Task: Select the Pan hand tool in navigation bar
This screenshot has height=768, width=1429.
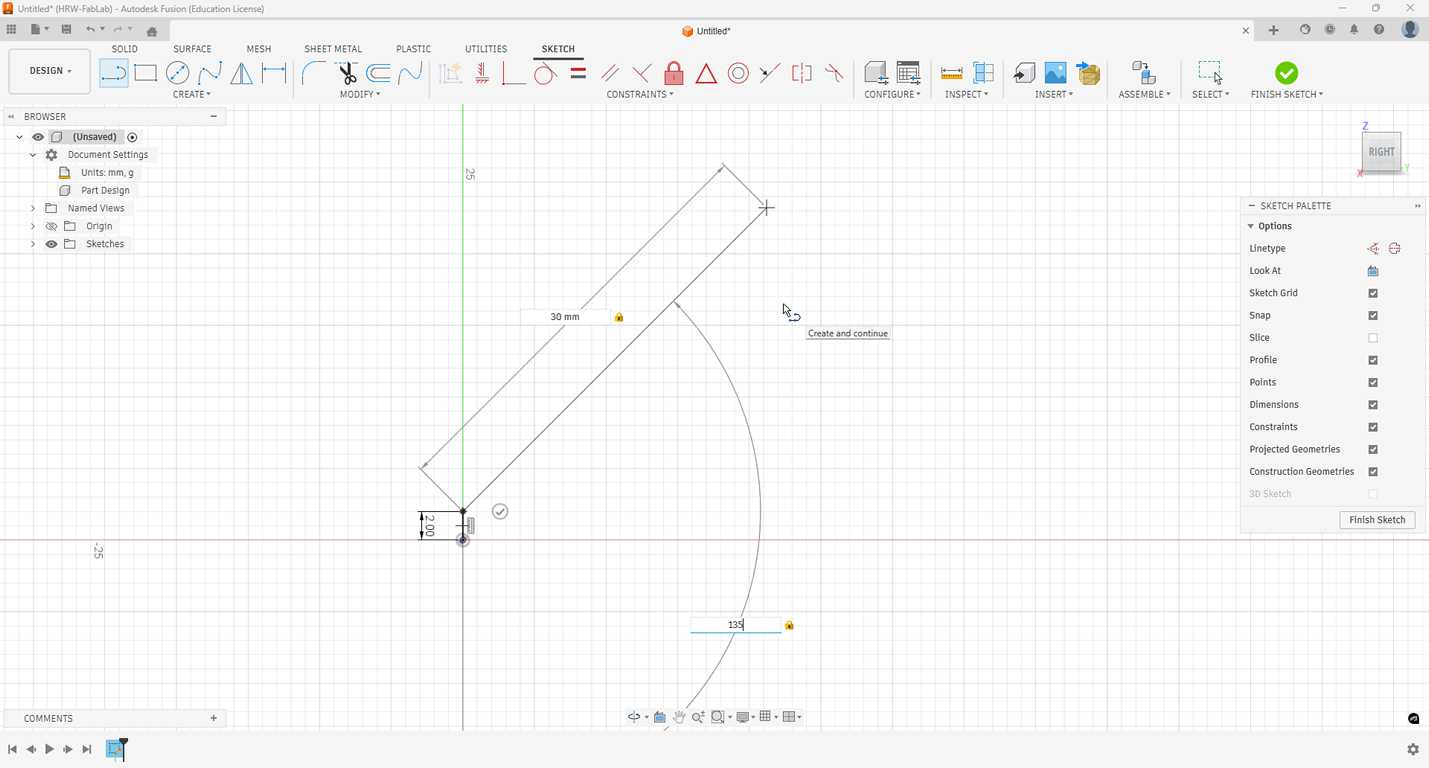Action: (679, 717)
